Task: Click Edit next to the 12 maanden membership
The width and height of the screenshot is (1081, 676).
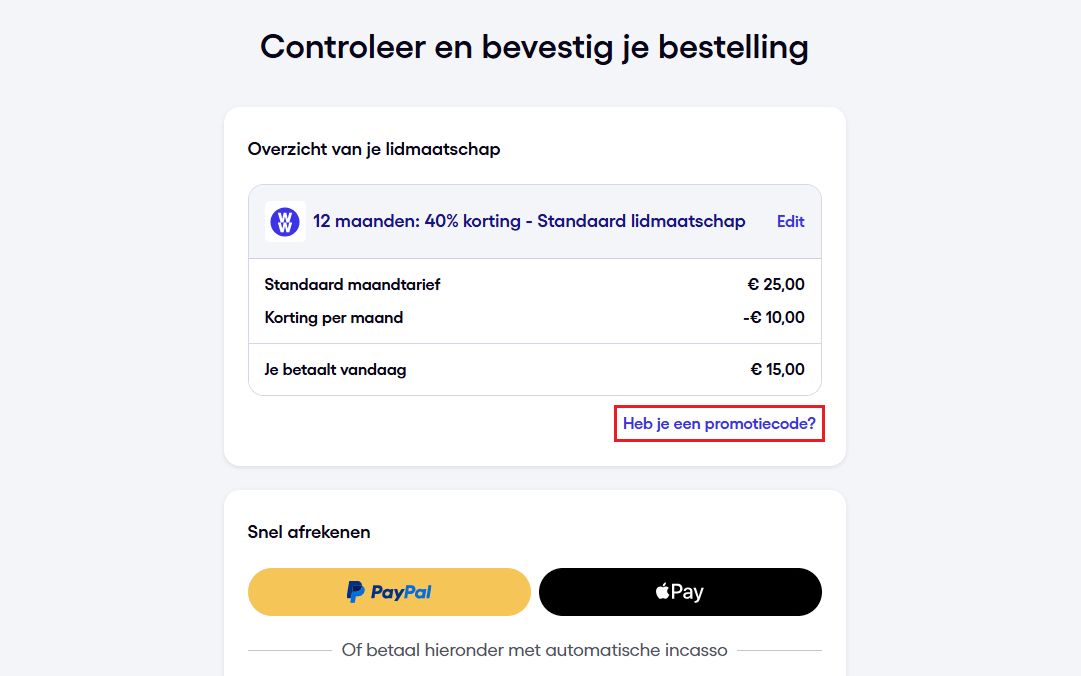Action: point(790,221)
